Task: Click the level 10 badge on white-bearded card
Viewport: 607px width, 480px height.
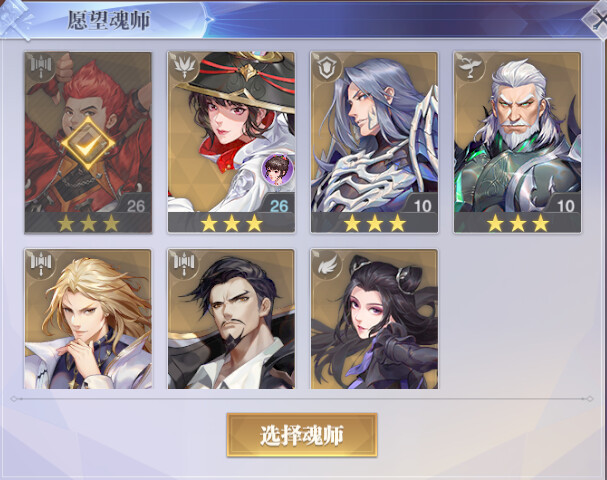Action: pyautogui.click(x=566, y=206)
